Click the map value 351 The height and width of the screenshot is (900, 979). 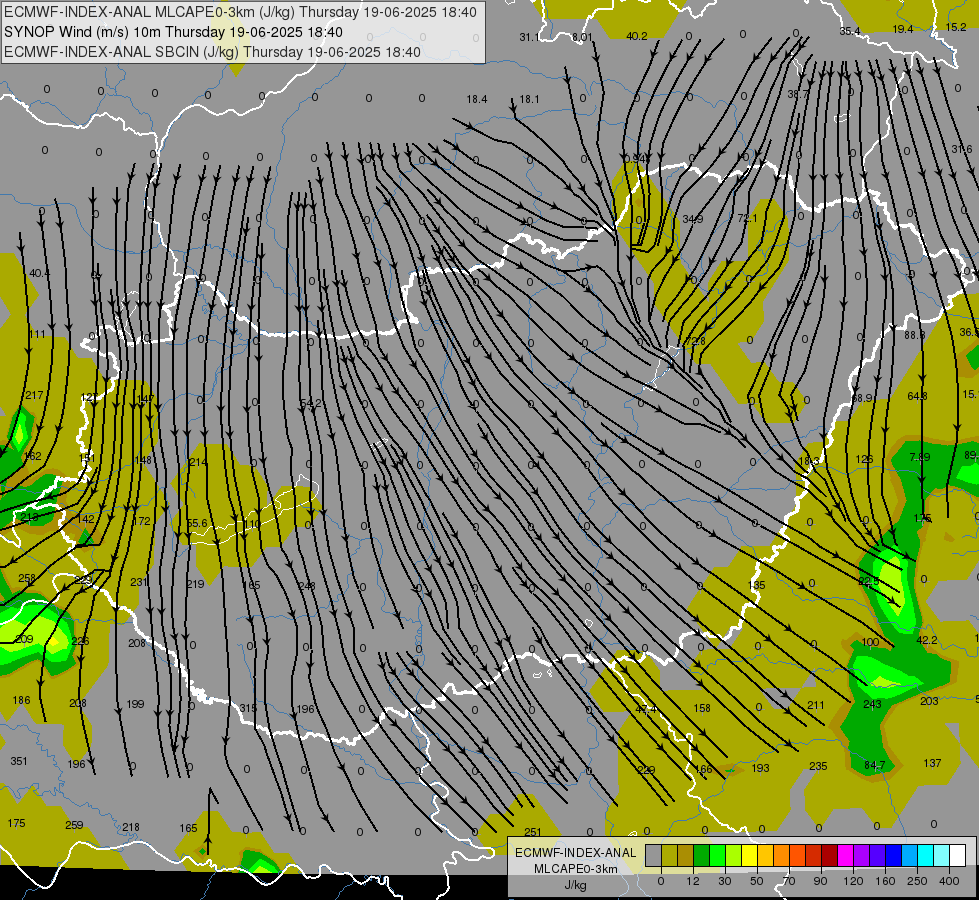(x=19, y=761)
